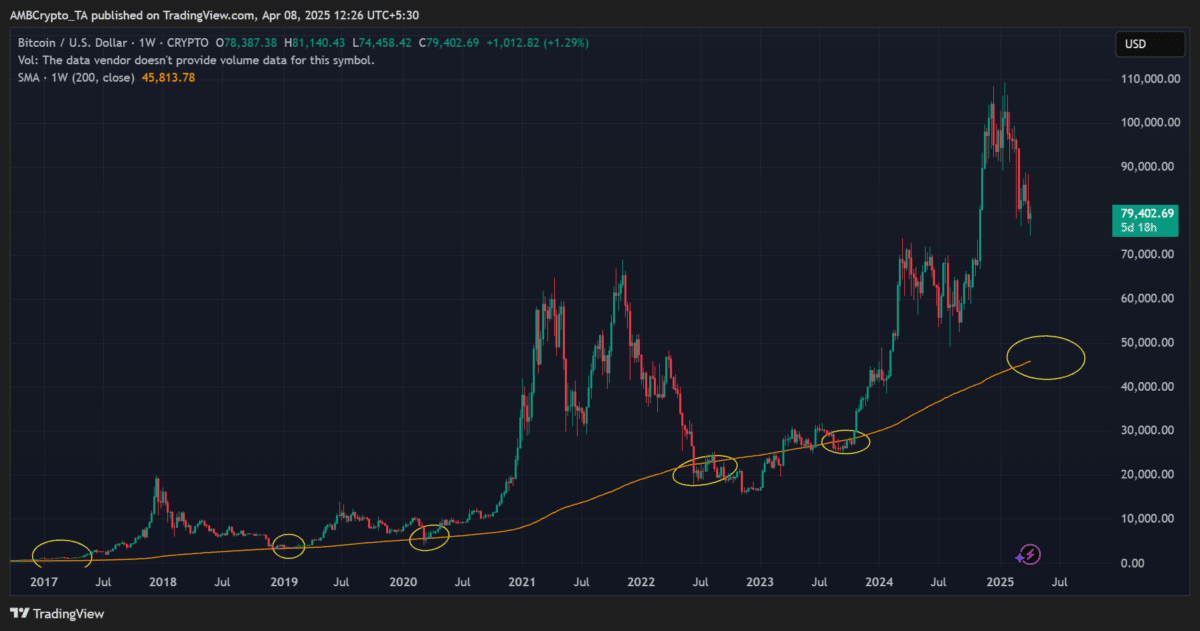Click the 60,000.00 price axis label
The image size is (1200, 631).
[x=1146, y=298]
